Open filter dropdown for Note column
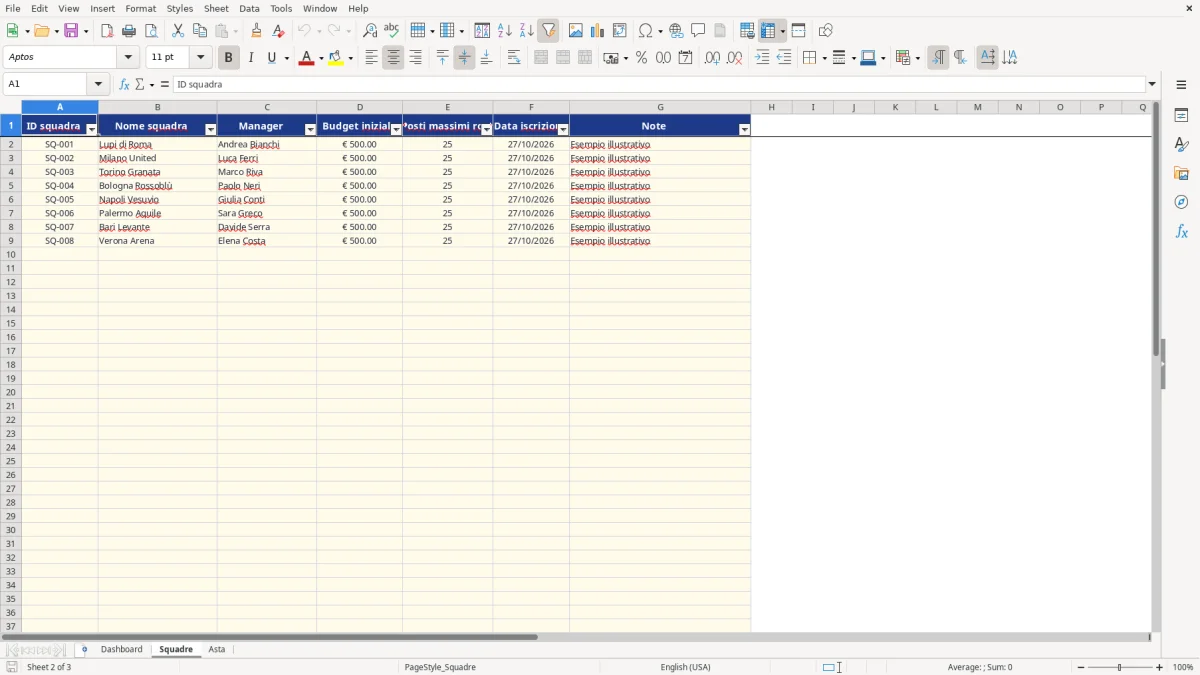 [x=744, y=130]
